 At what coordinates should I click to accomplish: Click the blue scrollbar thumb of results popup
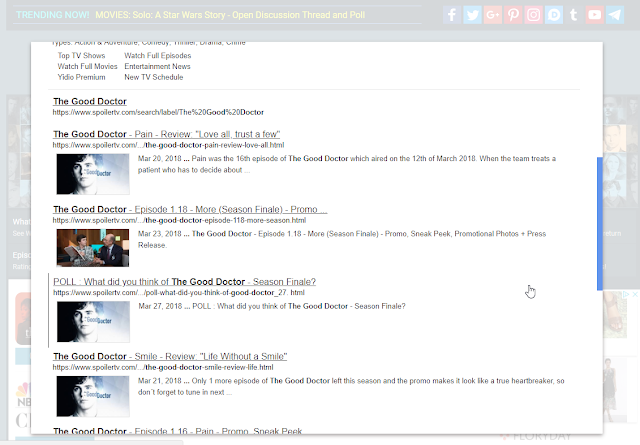(x=600, y=224)
